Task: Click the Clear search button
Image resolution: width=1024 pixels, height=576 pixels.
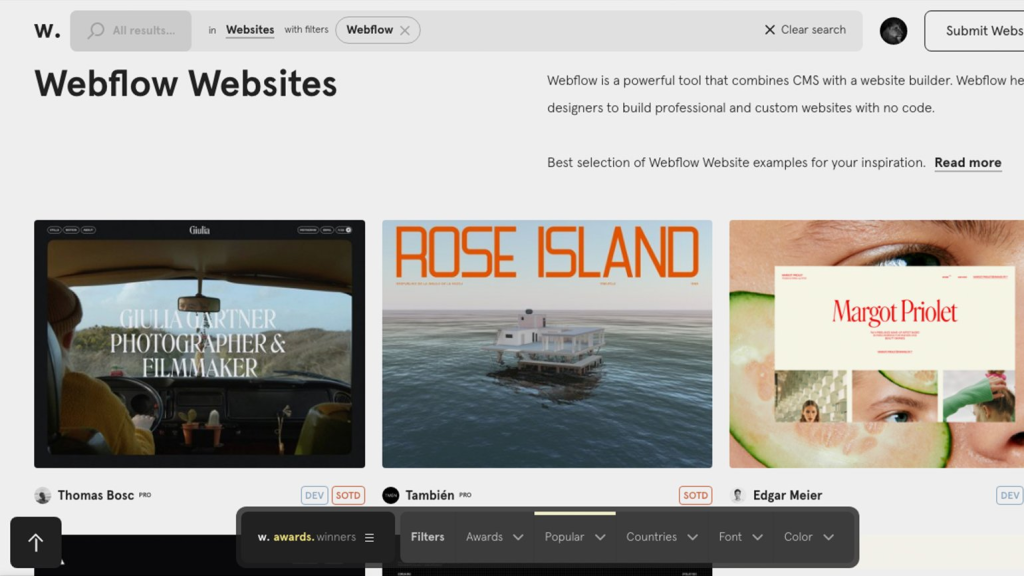Action: (805, 30)
